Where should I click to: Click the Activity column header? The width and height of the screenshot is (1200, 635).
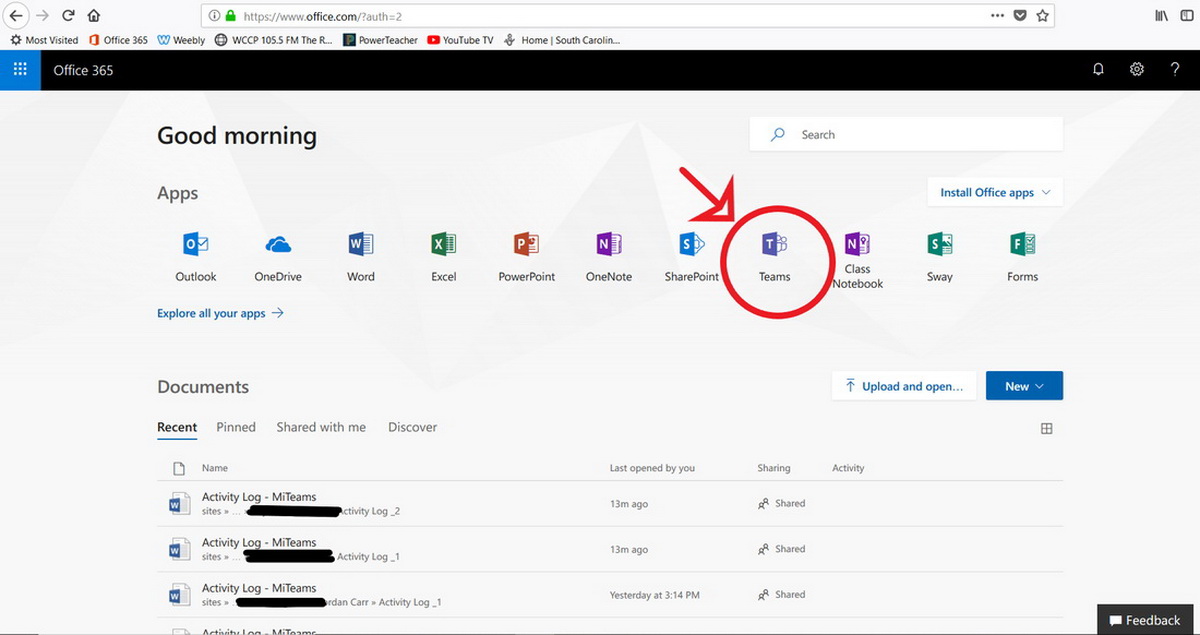coord(848,468)
